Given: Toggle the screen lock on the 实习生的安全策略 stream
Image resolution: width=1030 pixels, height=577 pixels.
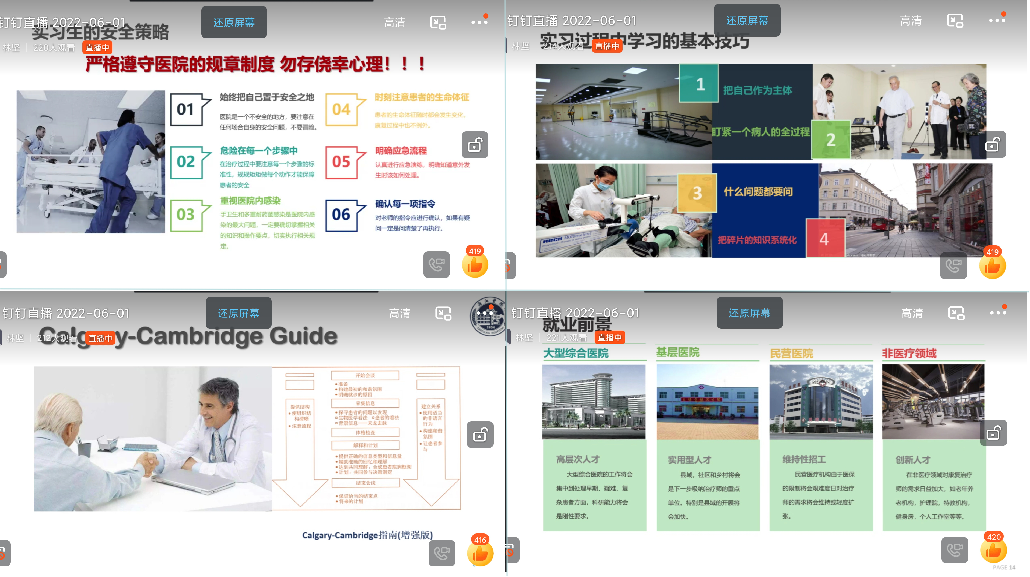Looking at the screenshot, I should pos(475,144).
